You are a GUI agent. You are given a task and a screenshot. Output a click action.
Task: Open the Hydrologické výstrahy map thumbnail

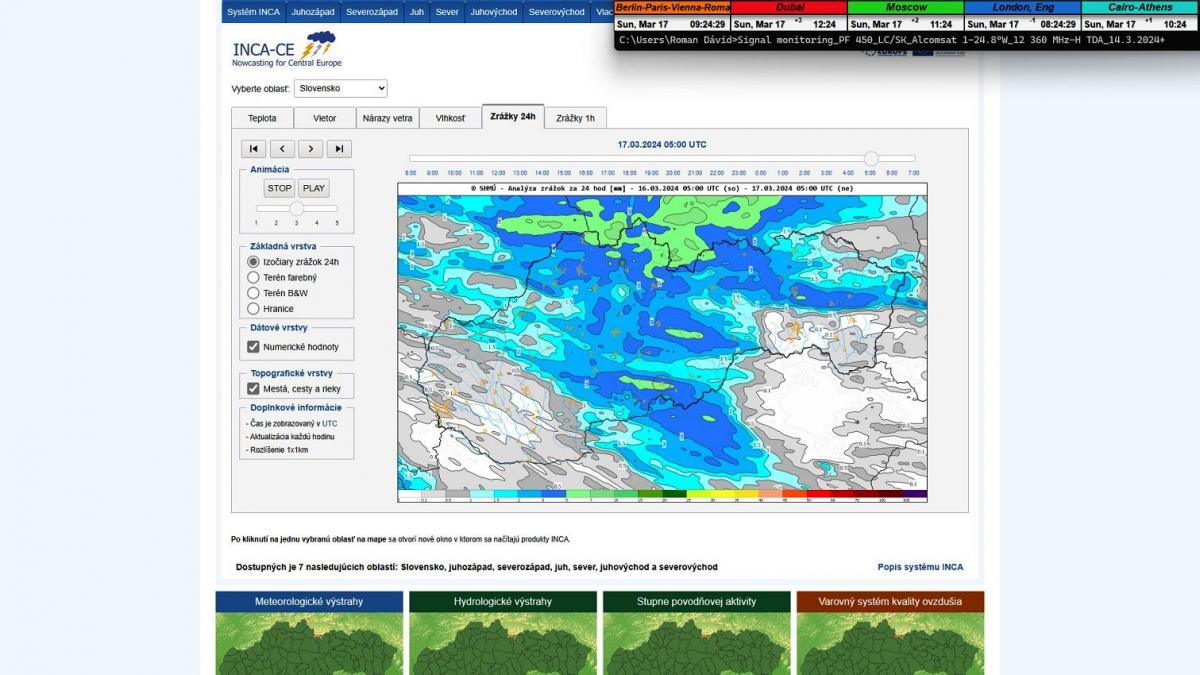click(x=503, y=633)
